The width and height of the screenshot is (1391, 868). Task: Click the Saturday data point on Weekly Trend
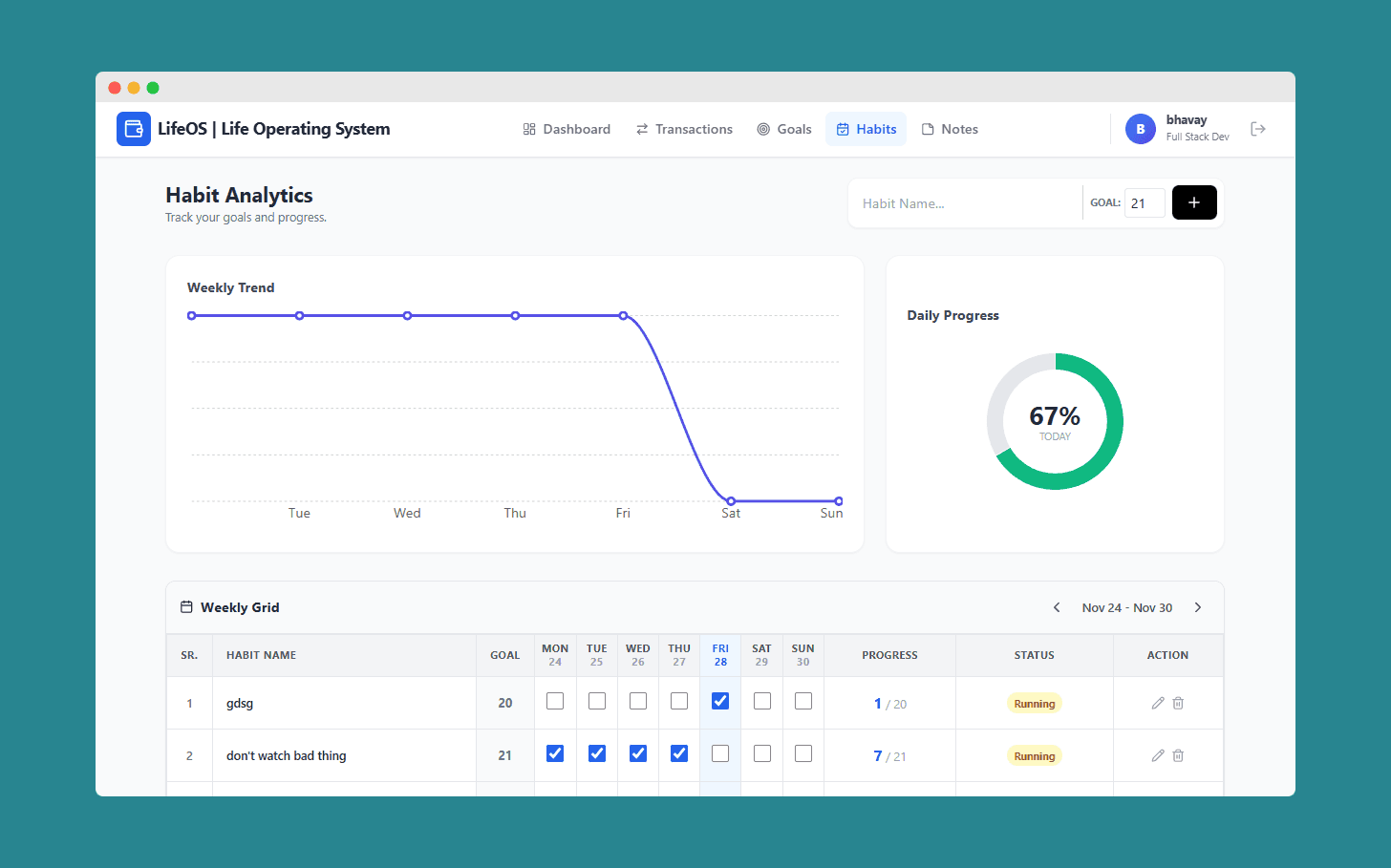pyautogui.click(x=731, y=500)
